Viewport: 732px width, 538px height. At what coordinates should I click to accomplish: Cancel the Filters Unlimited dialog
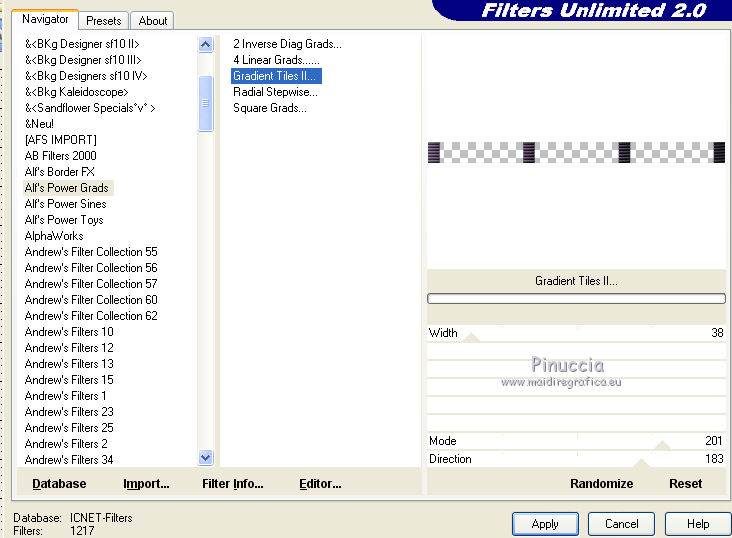click(621, 524)
